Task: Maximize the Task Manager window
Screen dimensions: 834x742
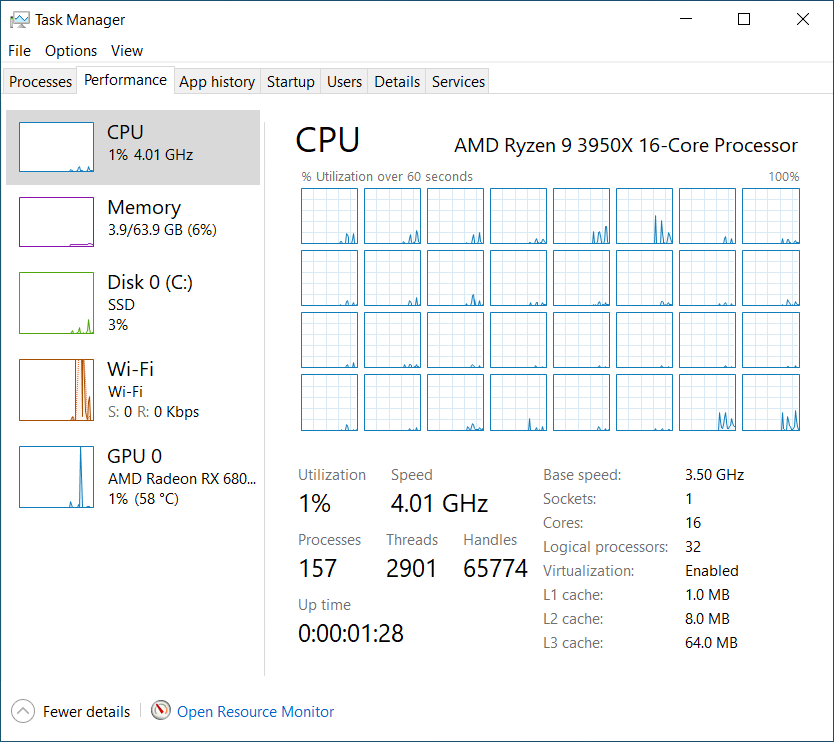Action: (x=744, y=19)
